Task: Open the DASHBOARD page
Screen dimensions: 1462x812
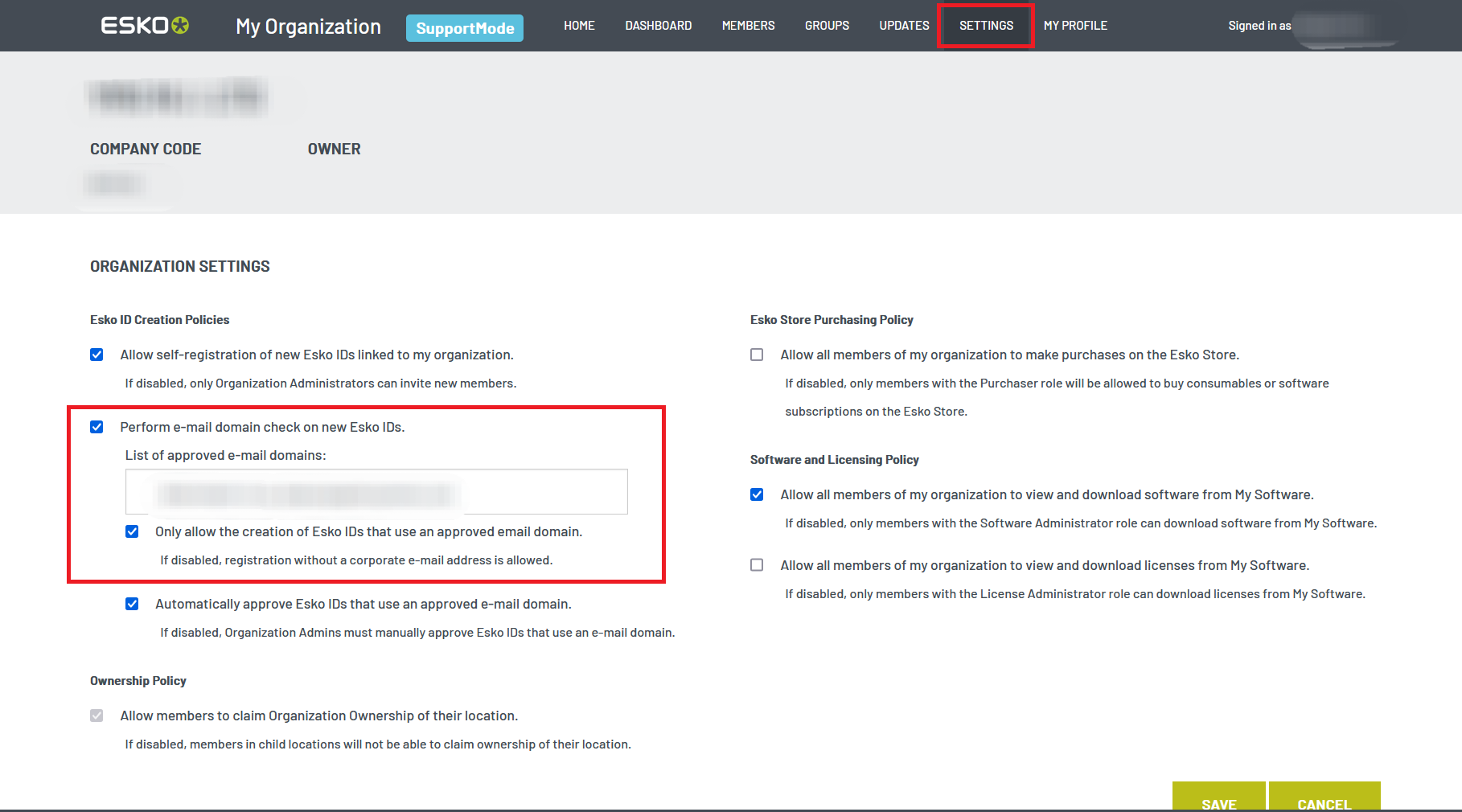Action: coord(658,25)
